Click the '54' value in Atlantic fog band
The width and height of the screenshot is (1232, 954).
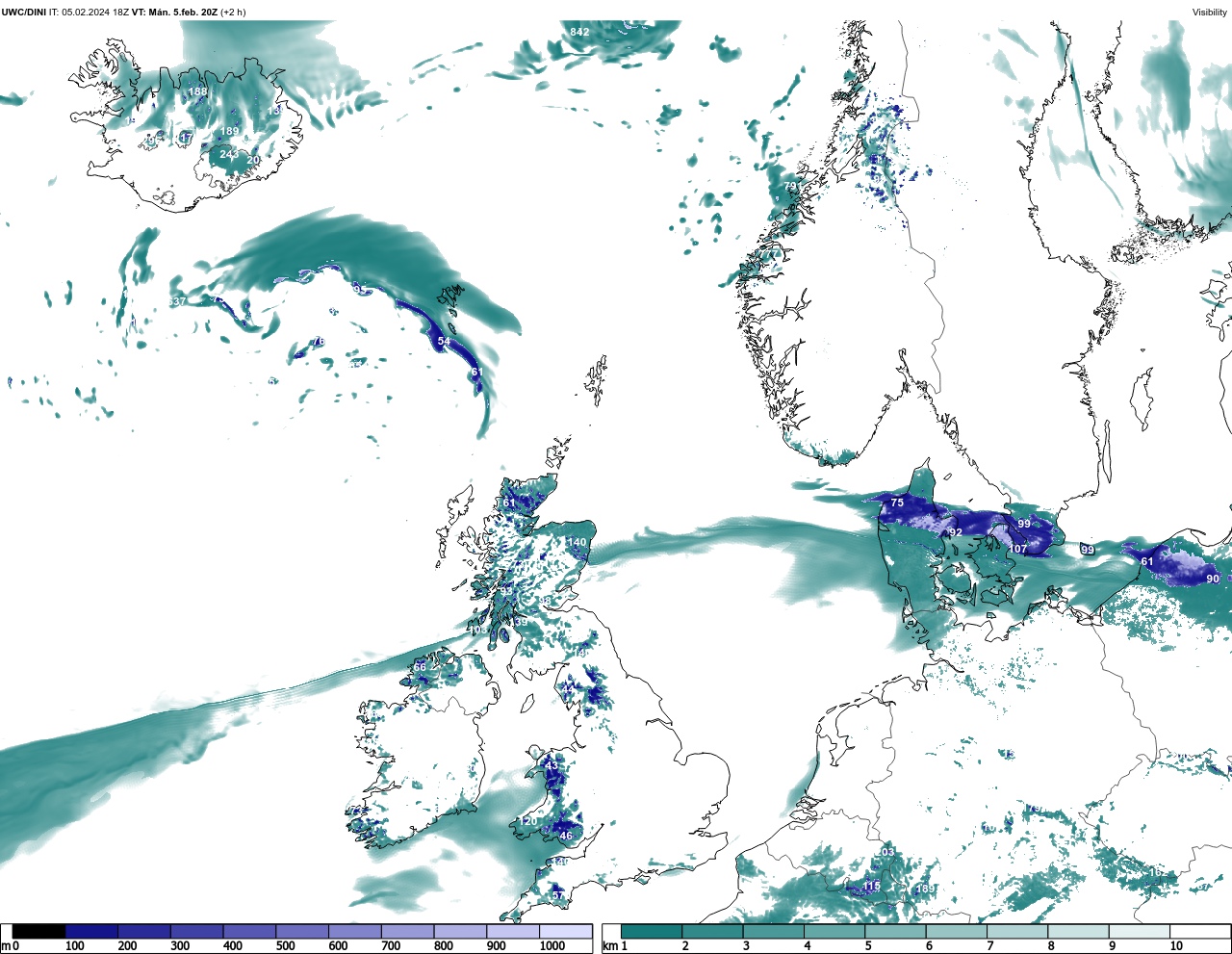(x=444, y=342)
